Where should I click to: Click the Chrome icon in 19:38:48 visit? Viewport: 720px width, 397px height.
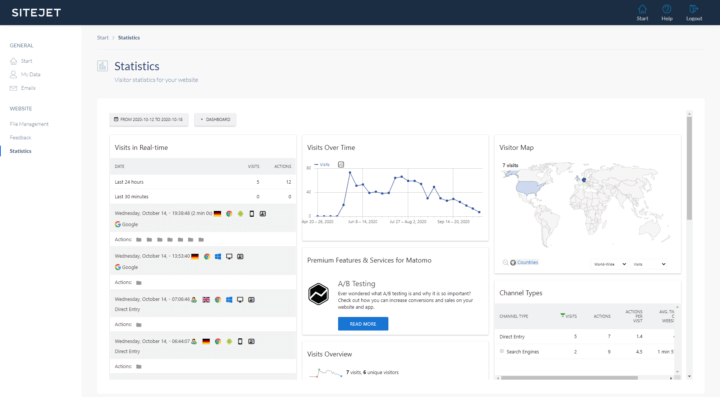[x=229, y=213]
